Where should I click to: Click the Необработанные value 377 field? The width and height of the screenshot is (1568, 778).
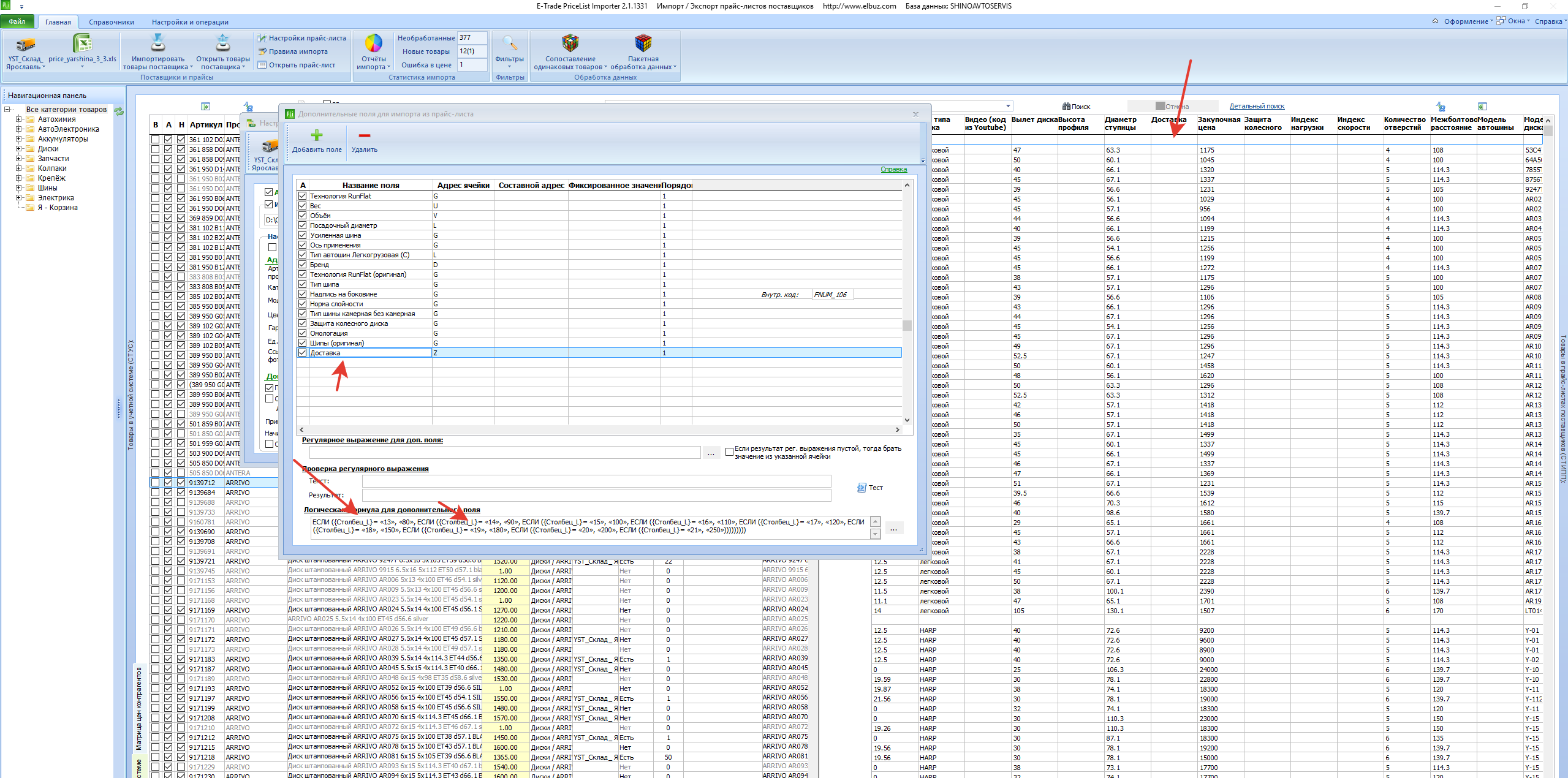pos(472,38)
